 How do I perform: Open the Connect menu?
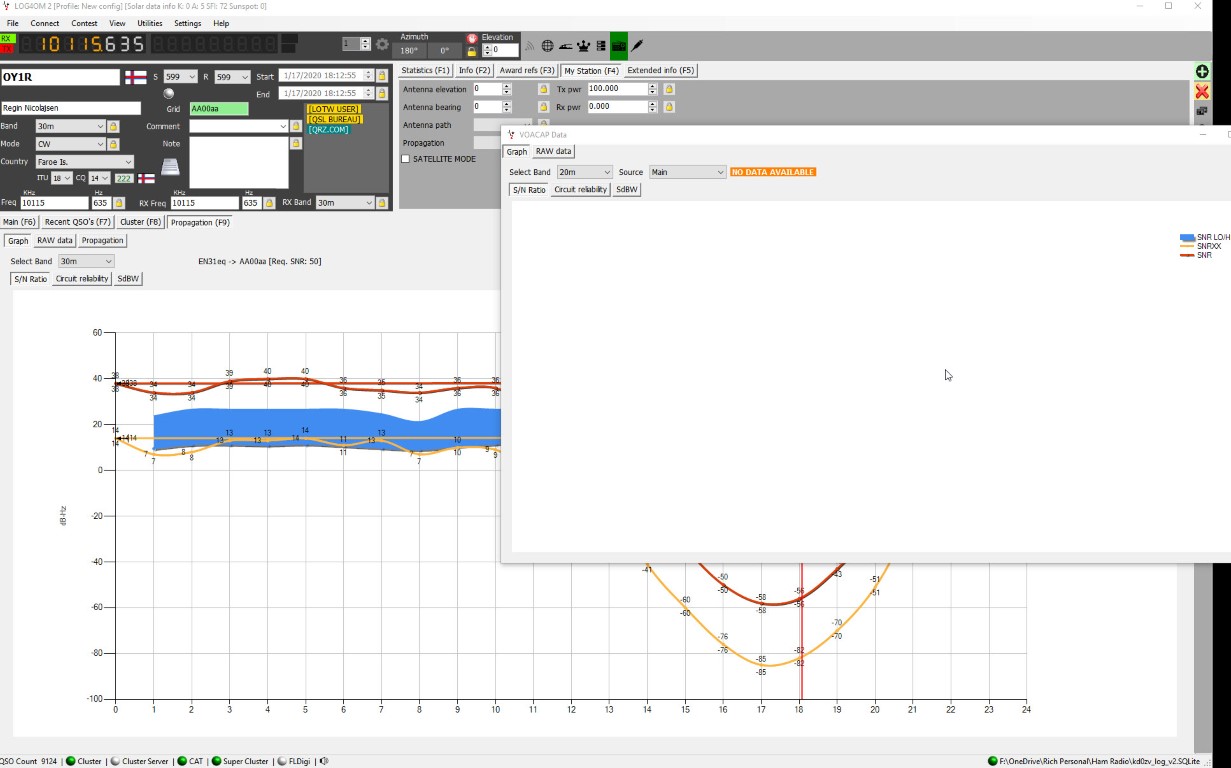(x=45, y=23)
